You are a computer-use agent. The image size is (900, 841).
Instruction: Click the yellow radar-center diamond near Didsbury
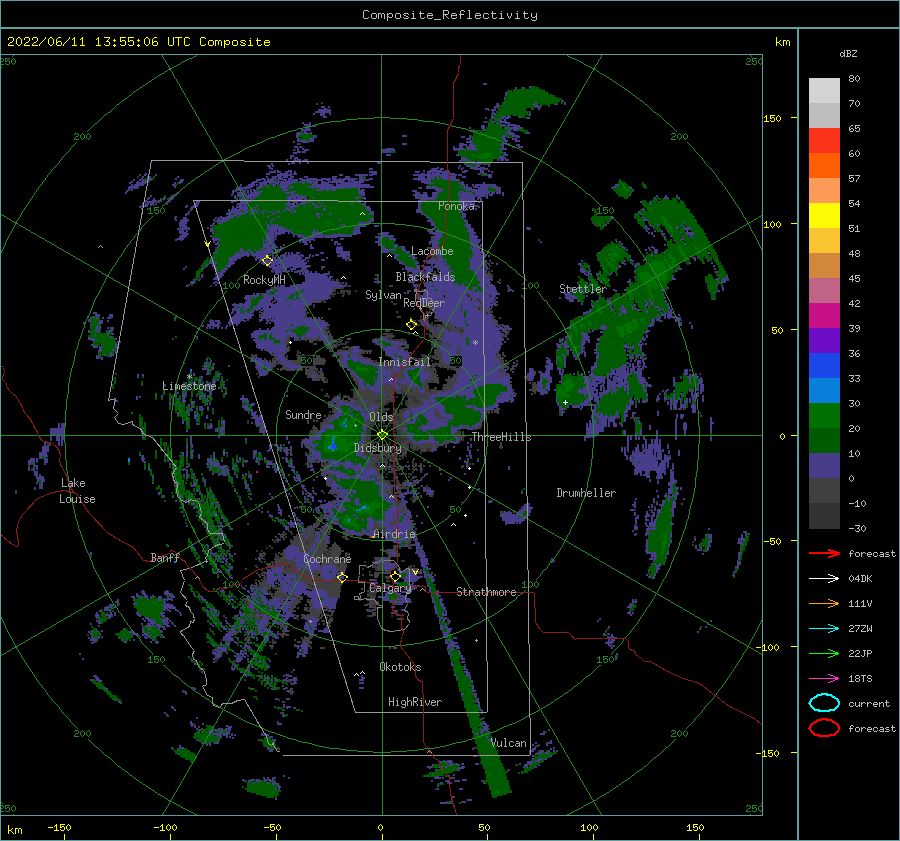coord(382,435)
